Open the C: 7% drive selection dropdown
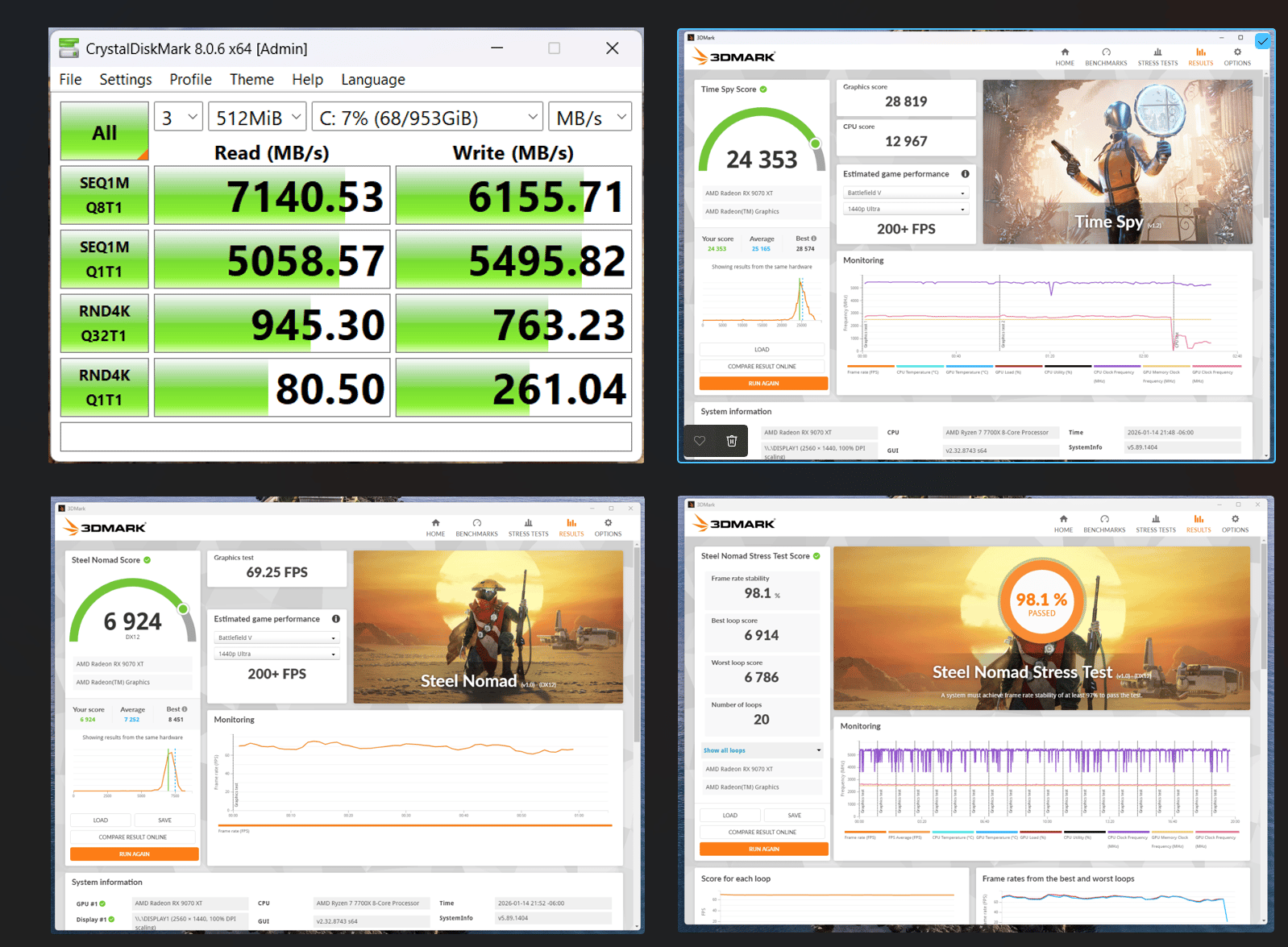1288x947 pixels. click(x=427, y=118)
